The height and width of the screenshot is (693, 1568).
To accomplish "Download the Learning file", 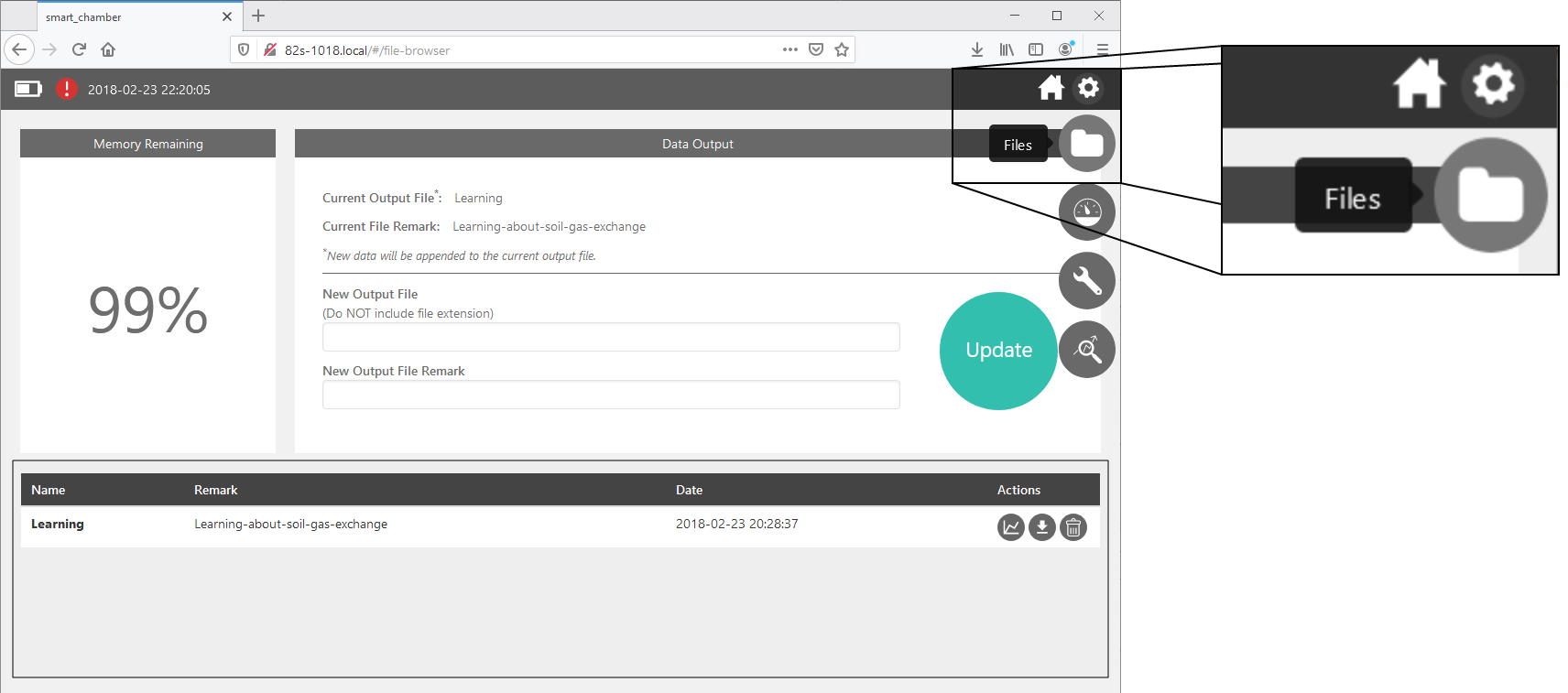I will tap(1042, 527).
